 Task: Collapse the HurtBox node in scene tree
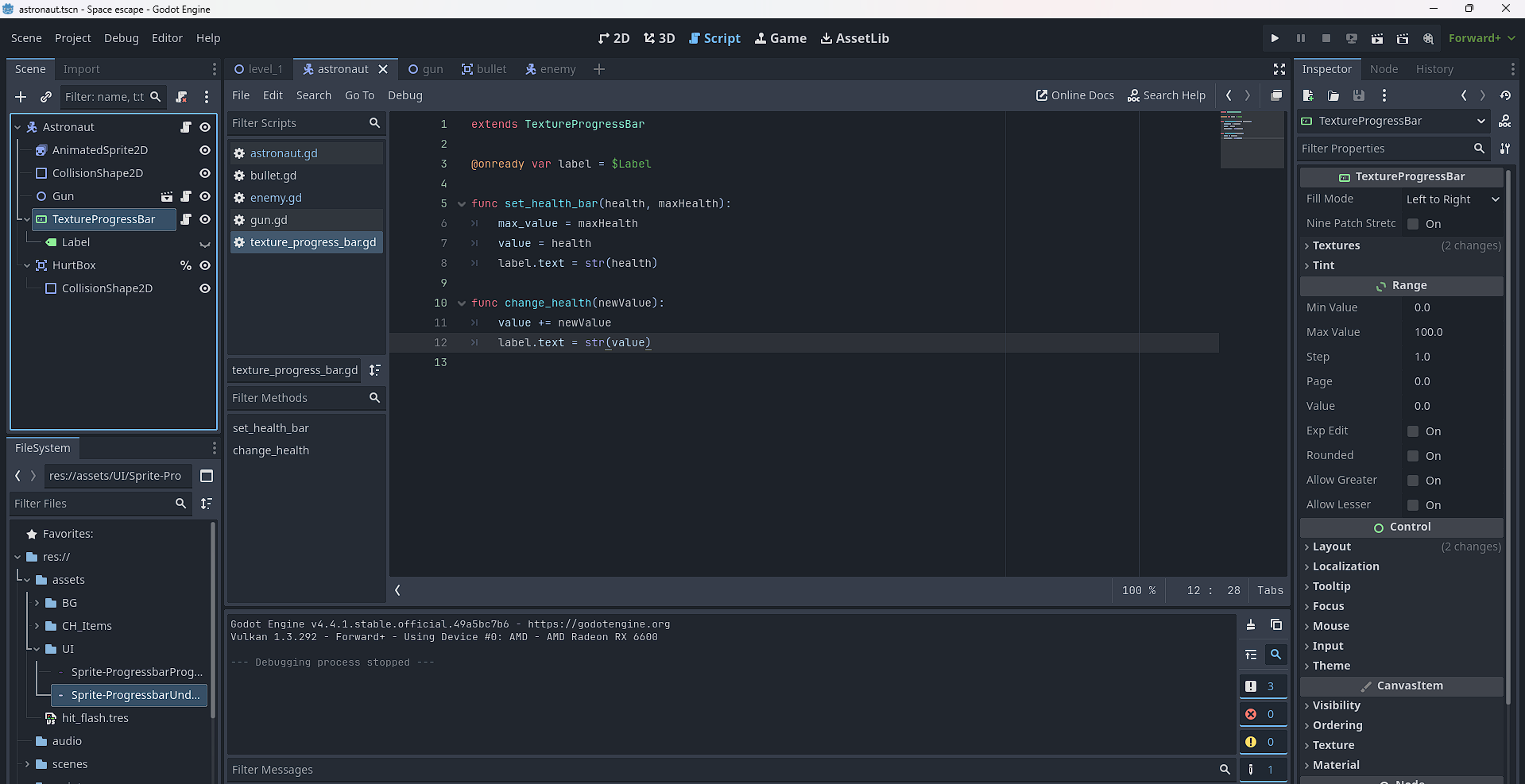pyautogui.click(x=27, y=265)
